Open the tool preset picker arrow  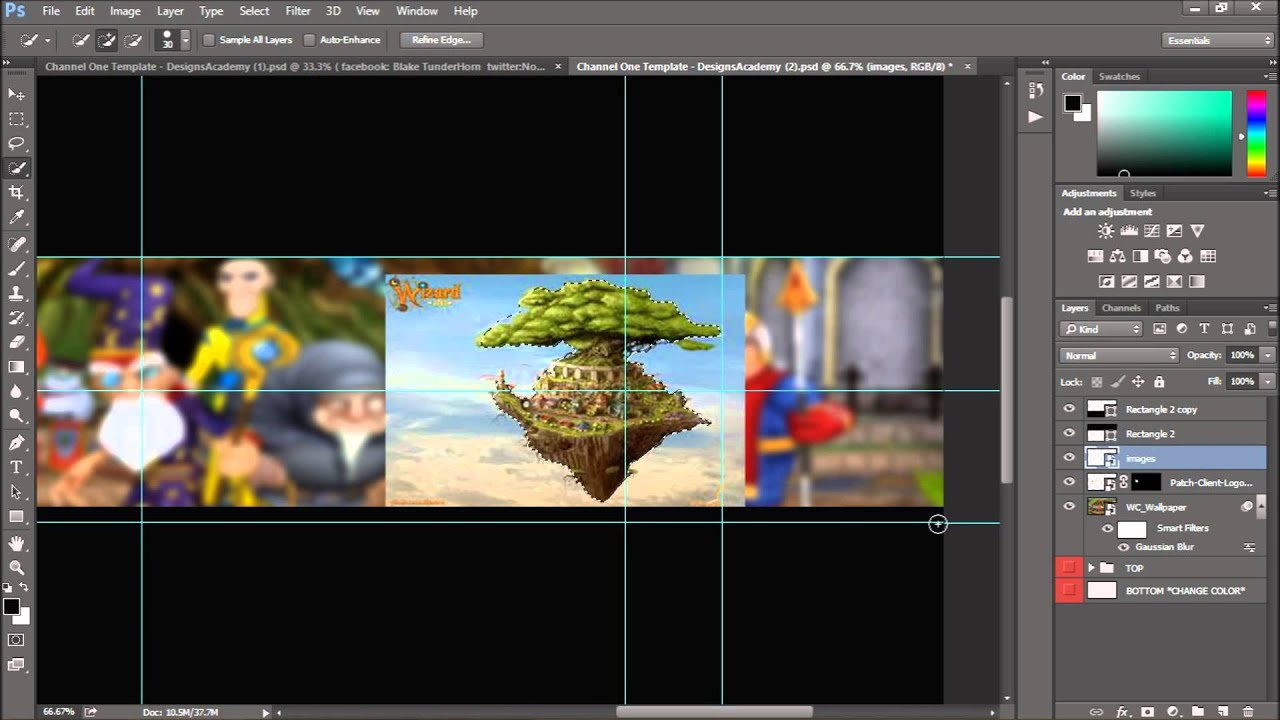click(x=47, y=41)
